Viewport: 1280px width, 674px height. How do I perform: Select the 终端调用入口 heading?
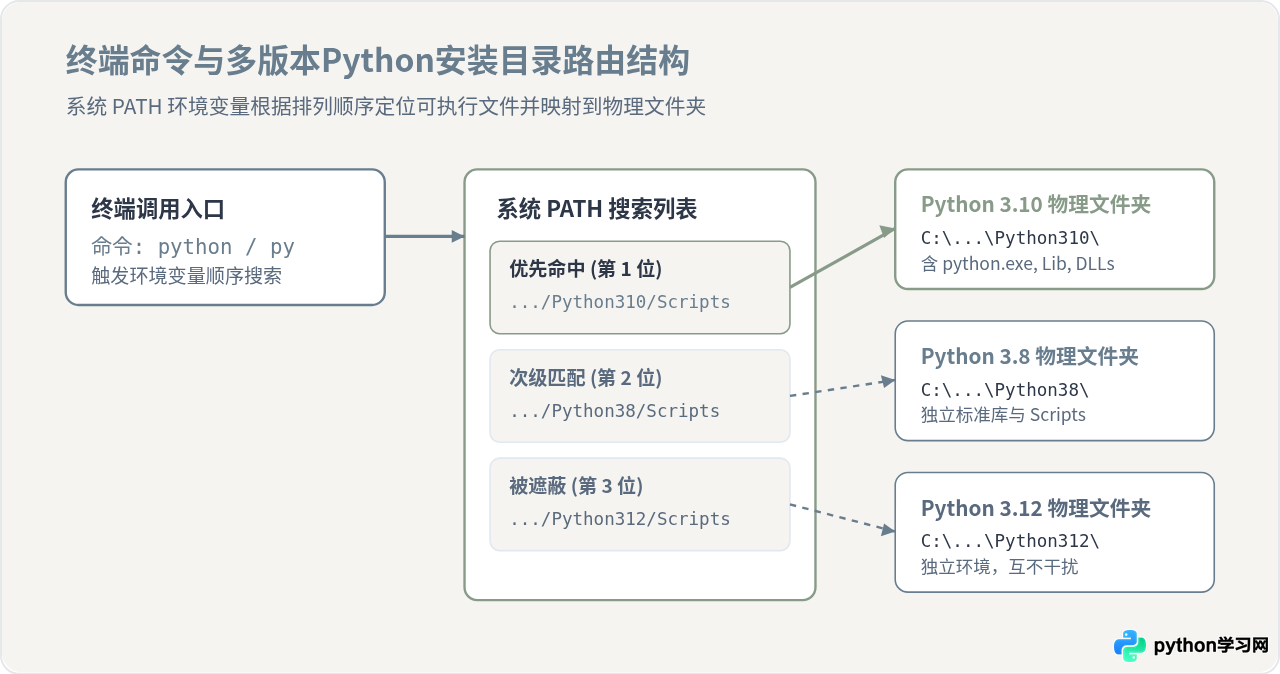pos(158,209)
